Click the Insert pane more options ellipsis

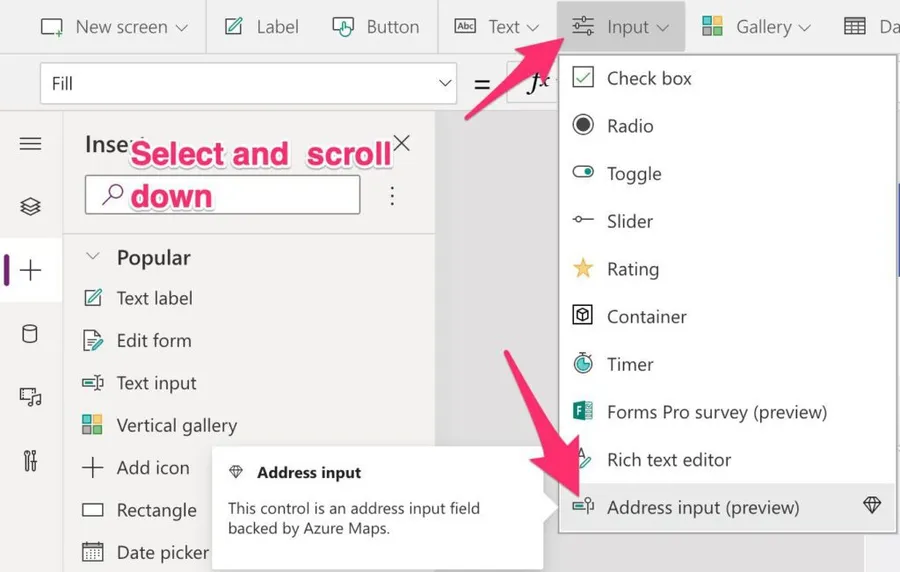pyautogui.click(x=392, y=196)
